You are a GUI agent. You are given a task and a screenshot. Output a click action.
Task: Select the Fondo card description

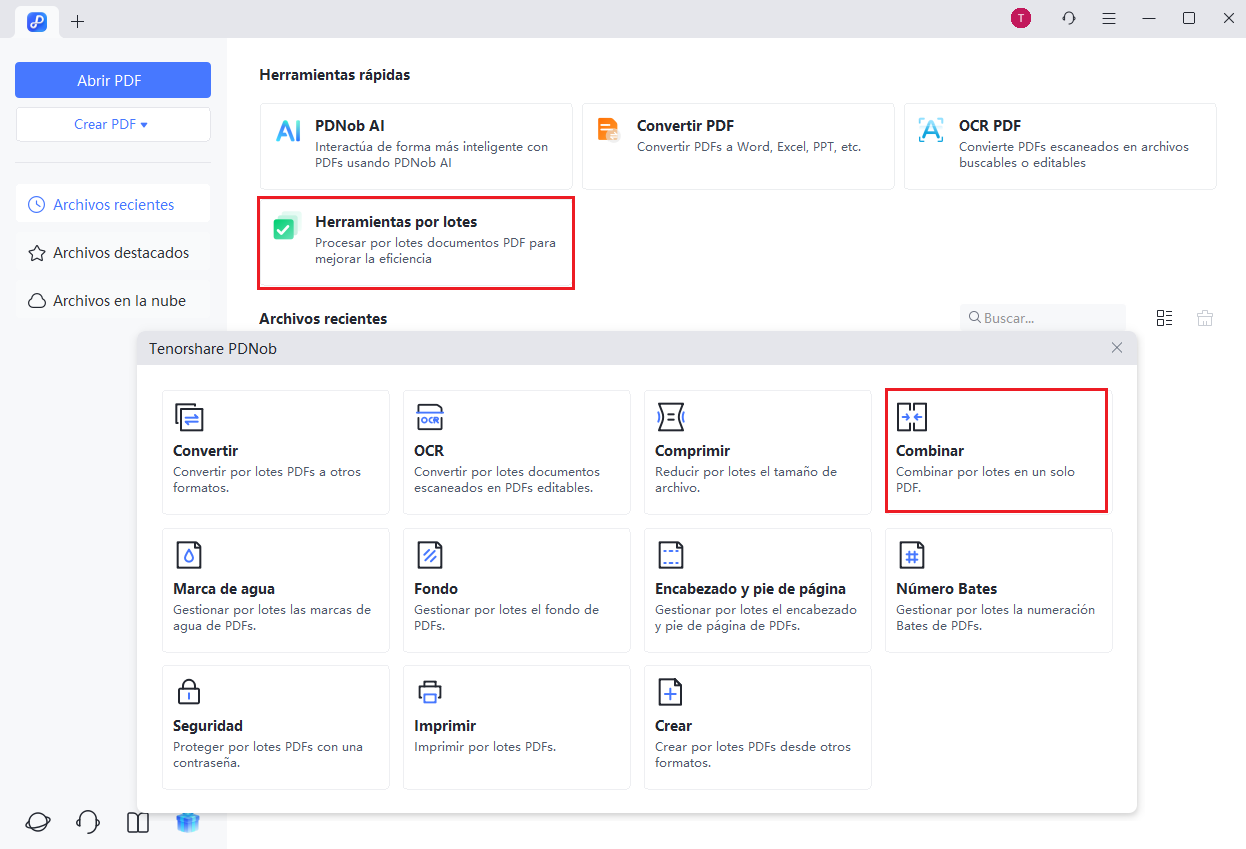[x=507, y=617]
